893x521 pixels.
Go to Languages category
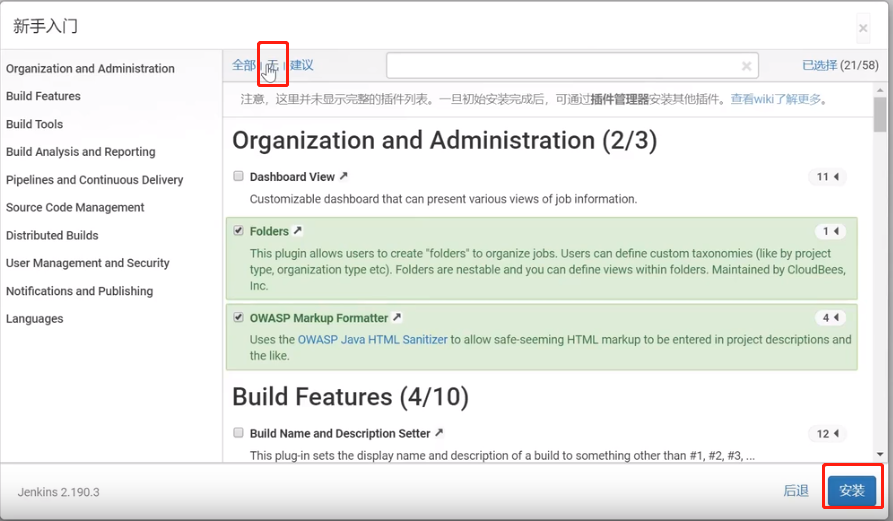point(34,319)
